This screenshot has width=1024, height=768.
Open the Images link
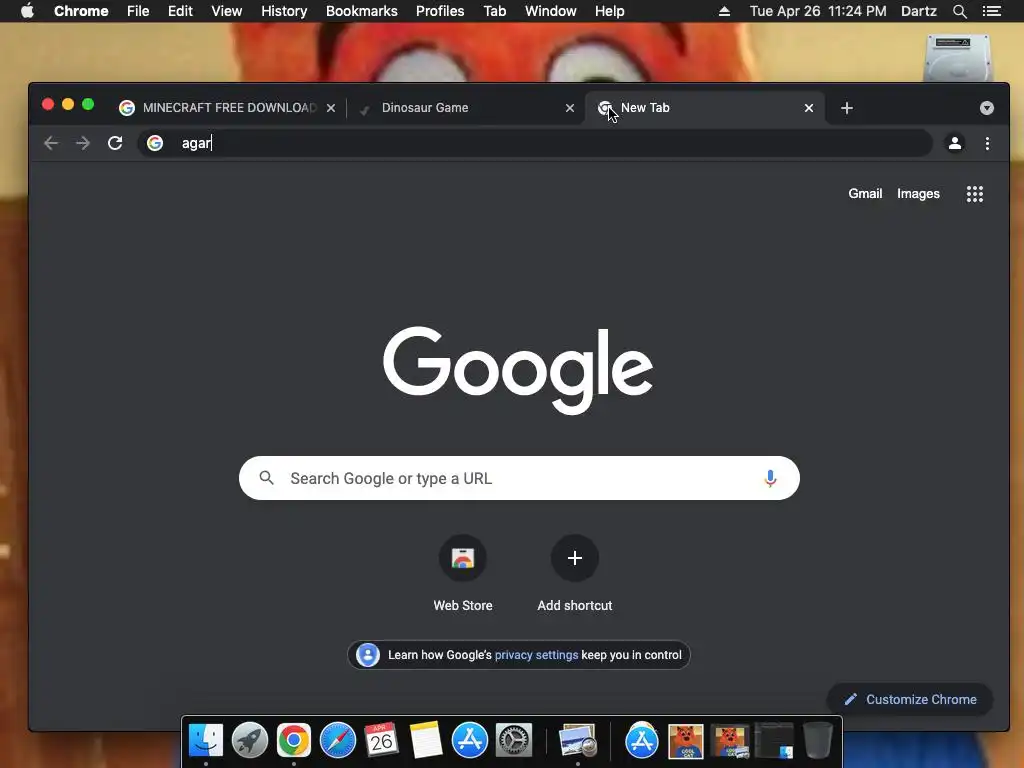point(918,194)
